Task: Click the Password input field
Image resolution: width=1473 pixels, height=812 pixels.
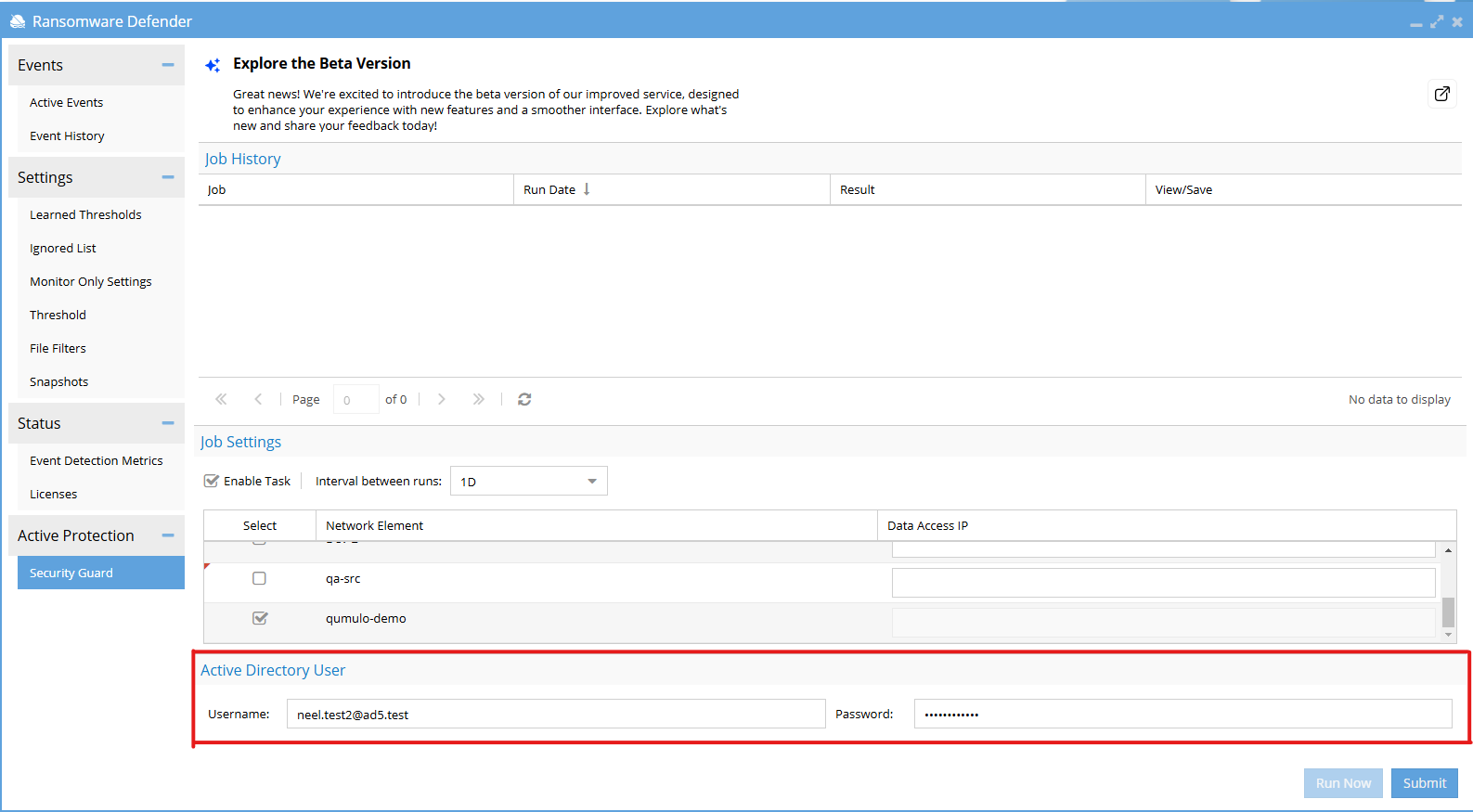Action: (1183, 714)
